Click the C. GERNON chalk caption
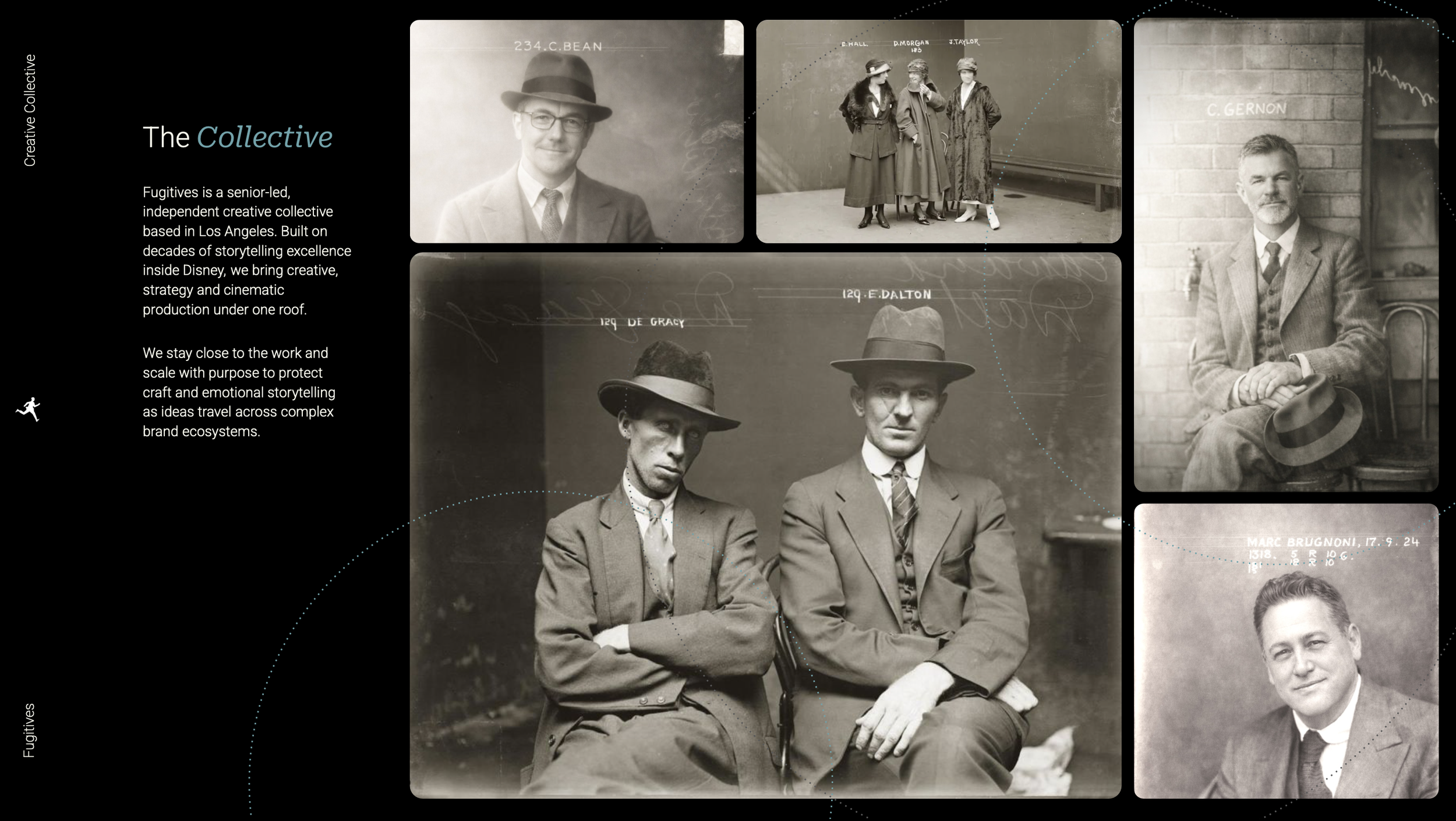The height and width of the screenshot is (821, 1456). 1246,109
